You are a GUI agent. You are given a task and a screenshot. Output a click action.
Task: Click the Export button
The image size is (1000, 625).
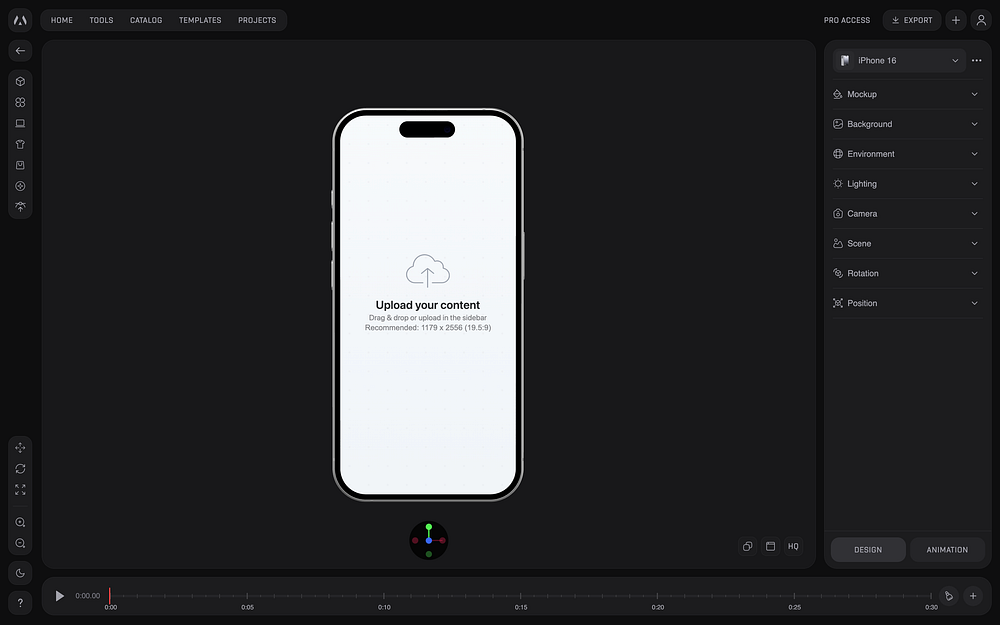pyautogui.click(x=912, y=20)
